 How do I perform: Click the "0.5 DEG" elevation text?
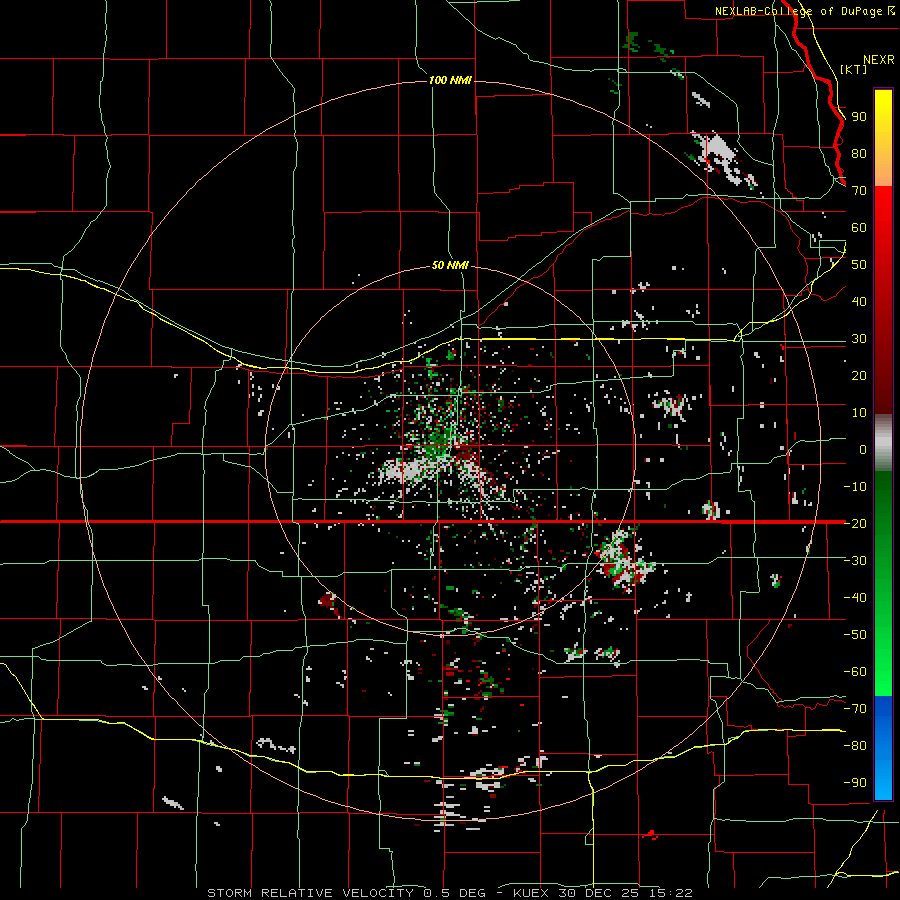point(455,893)
